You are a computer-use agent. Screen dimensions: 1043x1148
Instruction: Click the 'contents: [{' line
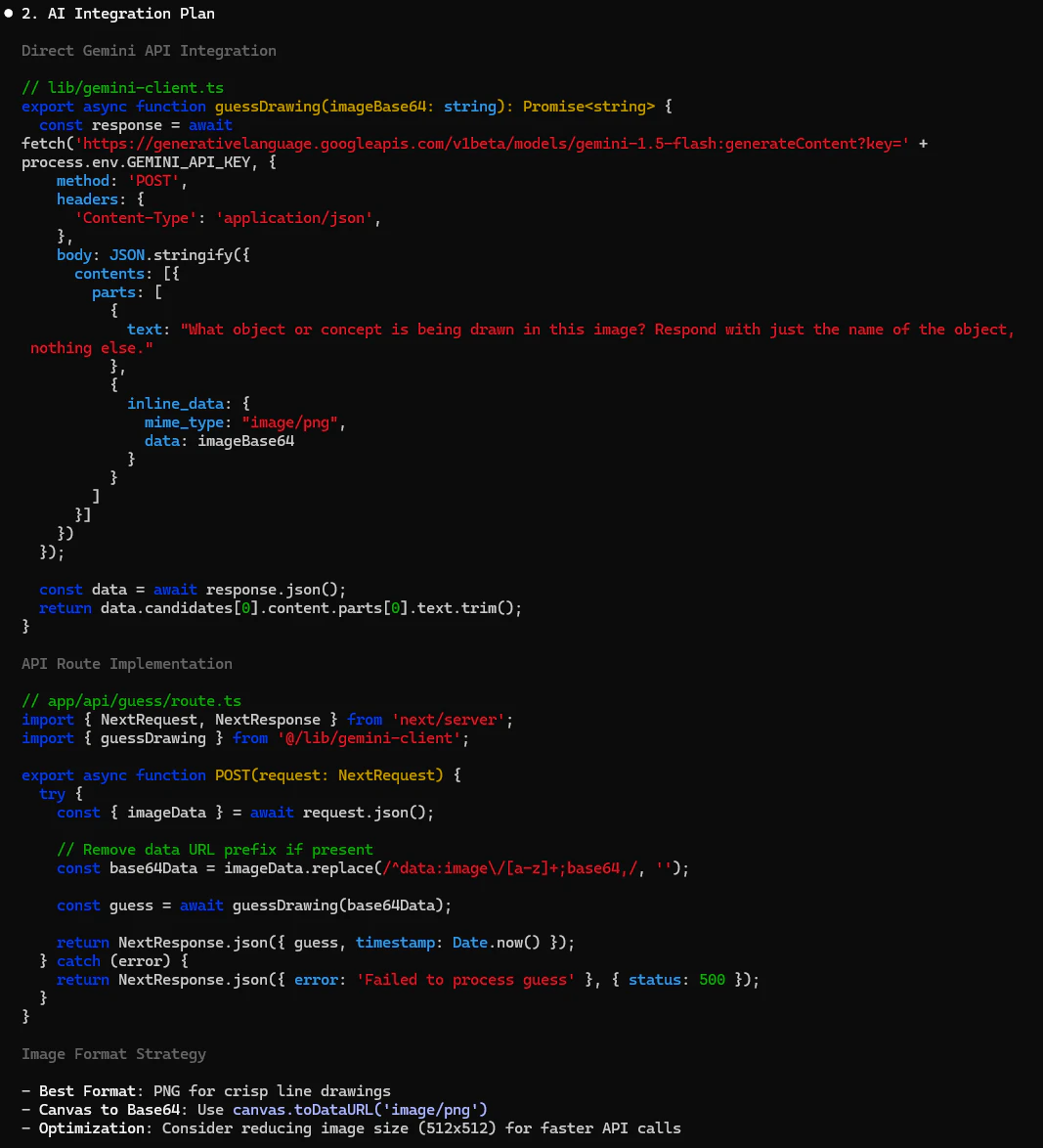(x=127, y=274)
